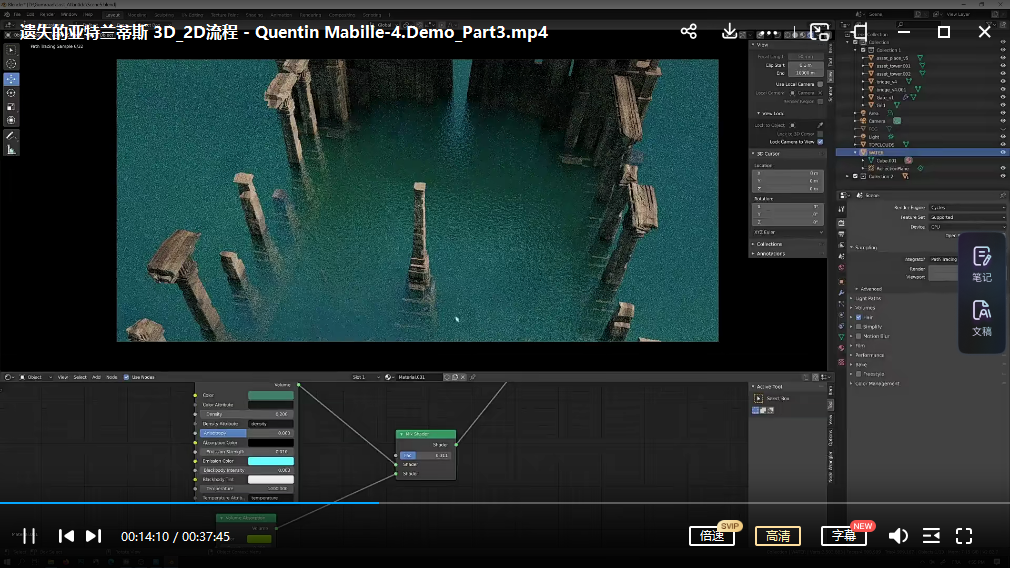The width and height of the screenshot is (1010, 568).
Task: Collapse the Mix Shader node header
Action: tap(402, 434)
